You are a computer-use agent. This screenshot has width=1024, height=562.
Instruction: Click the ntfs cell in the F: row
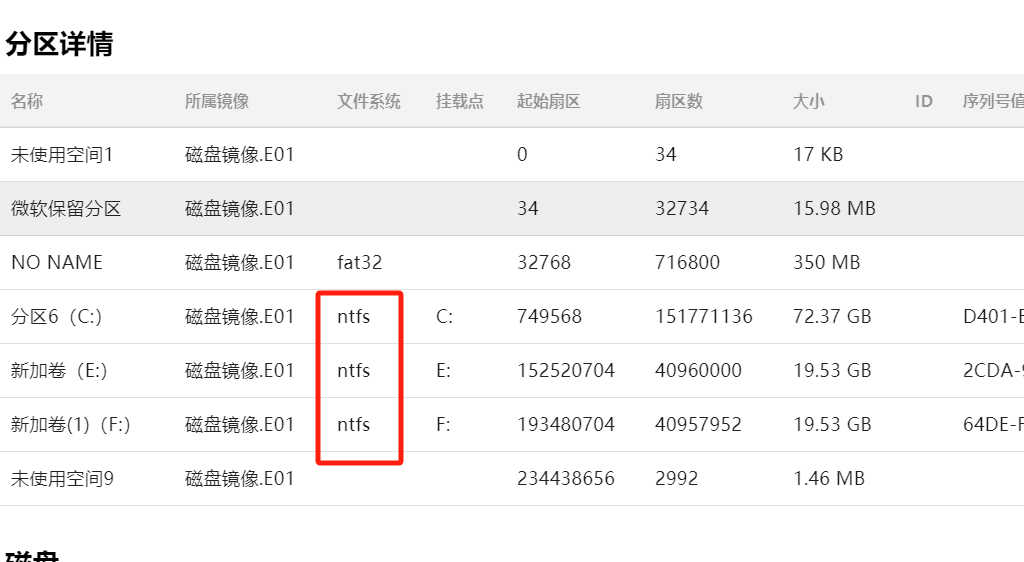(353, 425)
